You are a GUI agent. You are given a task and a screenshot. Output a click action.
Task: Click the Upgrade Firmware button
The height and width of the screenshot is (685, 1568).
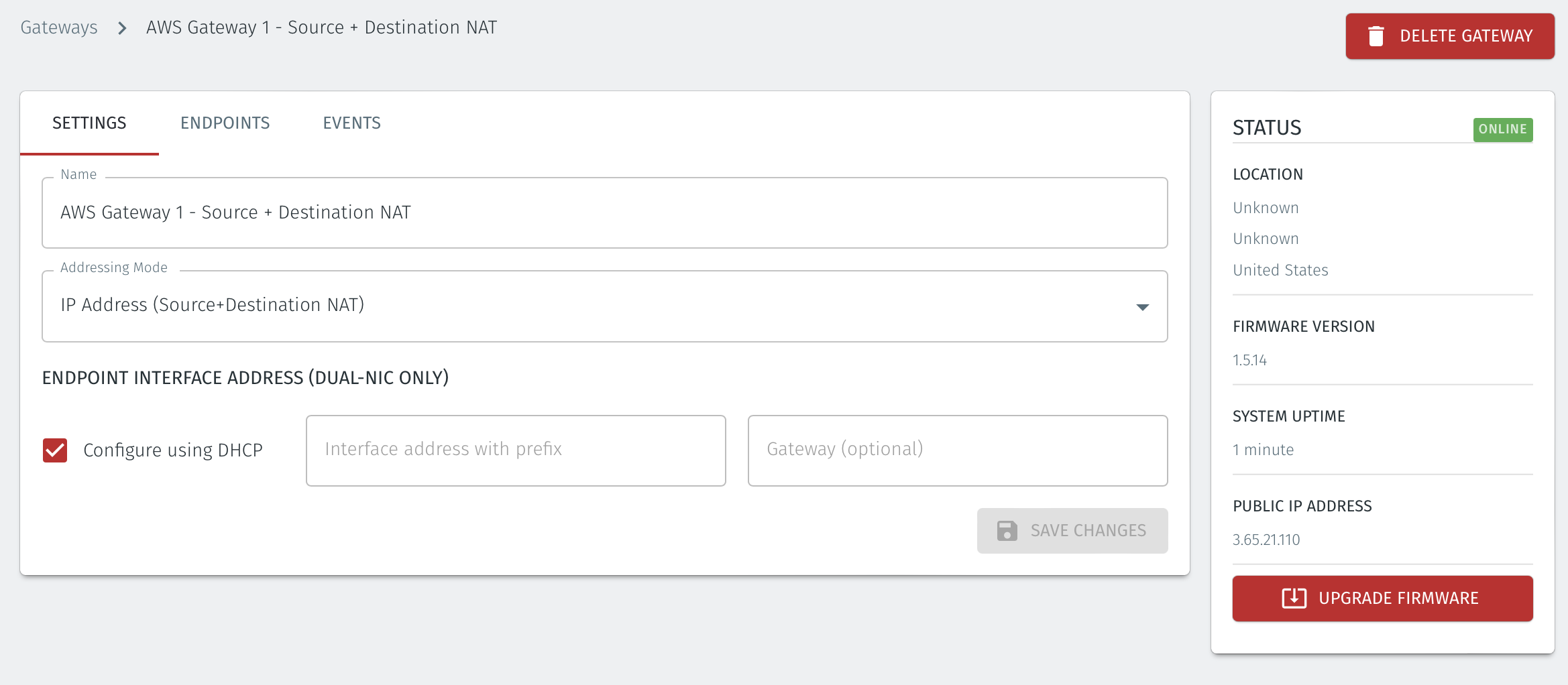[x=1382, y=598]
